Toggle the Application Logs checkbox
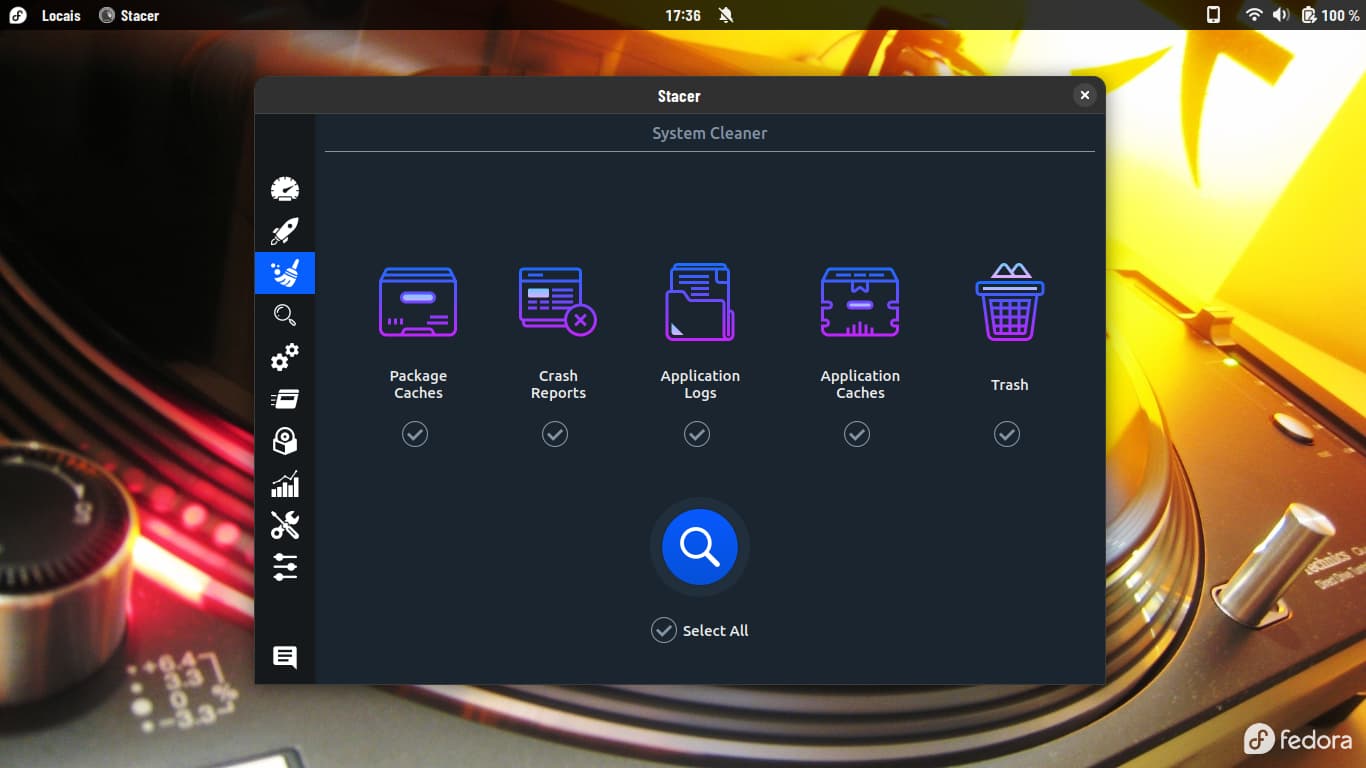Screen dimensions: 1366x768 (697, 434)
